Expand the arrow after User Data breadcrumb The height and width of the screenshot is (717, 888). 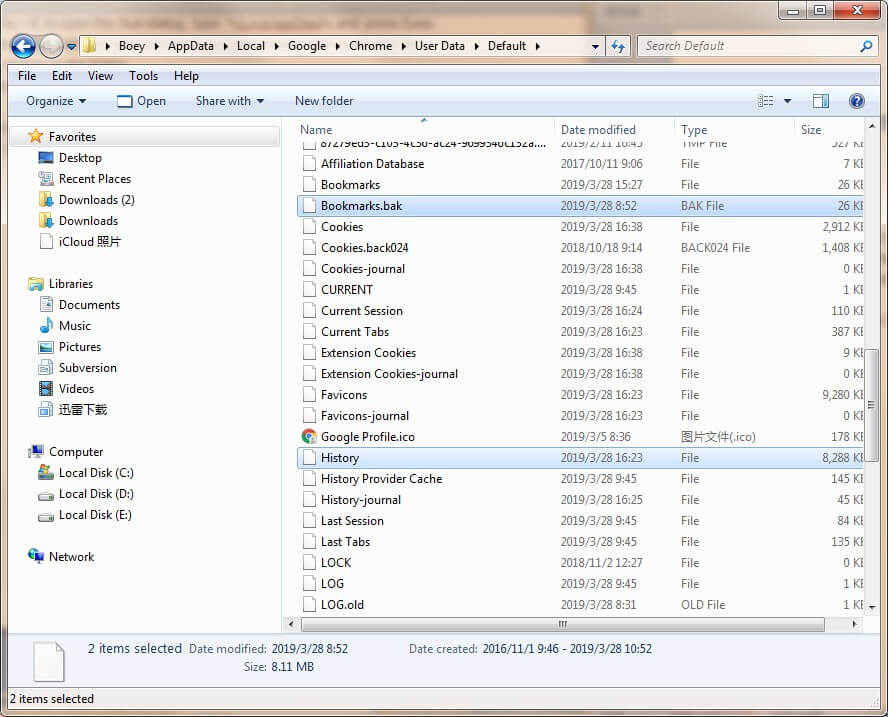coord(476,46)
